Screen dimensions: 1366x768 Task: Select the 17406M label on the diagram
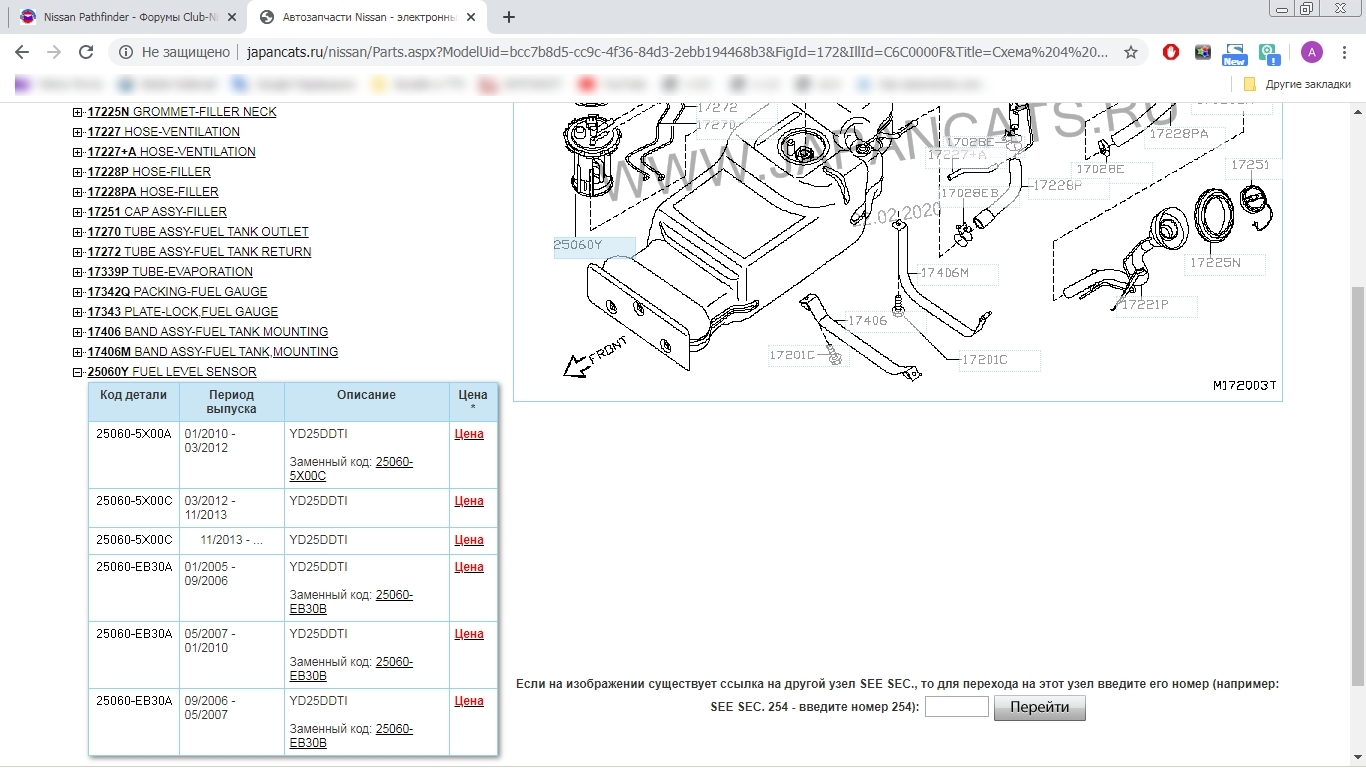[x=957, y=273]
